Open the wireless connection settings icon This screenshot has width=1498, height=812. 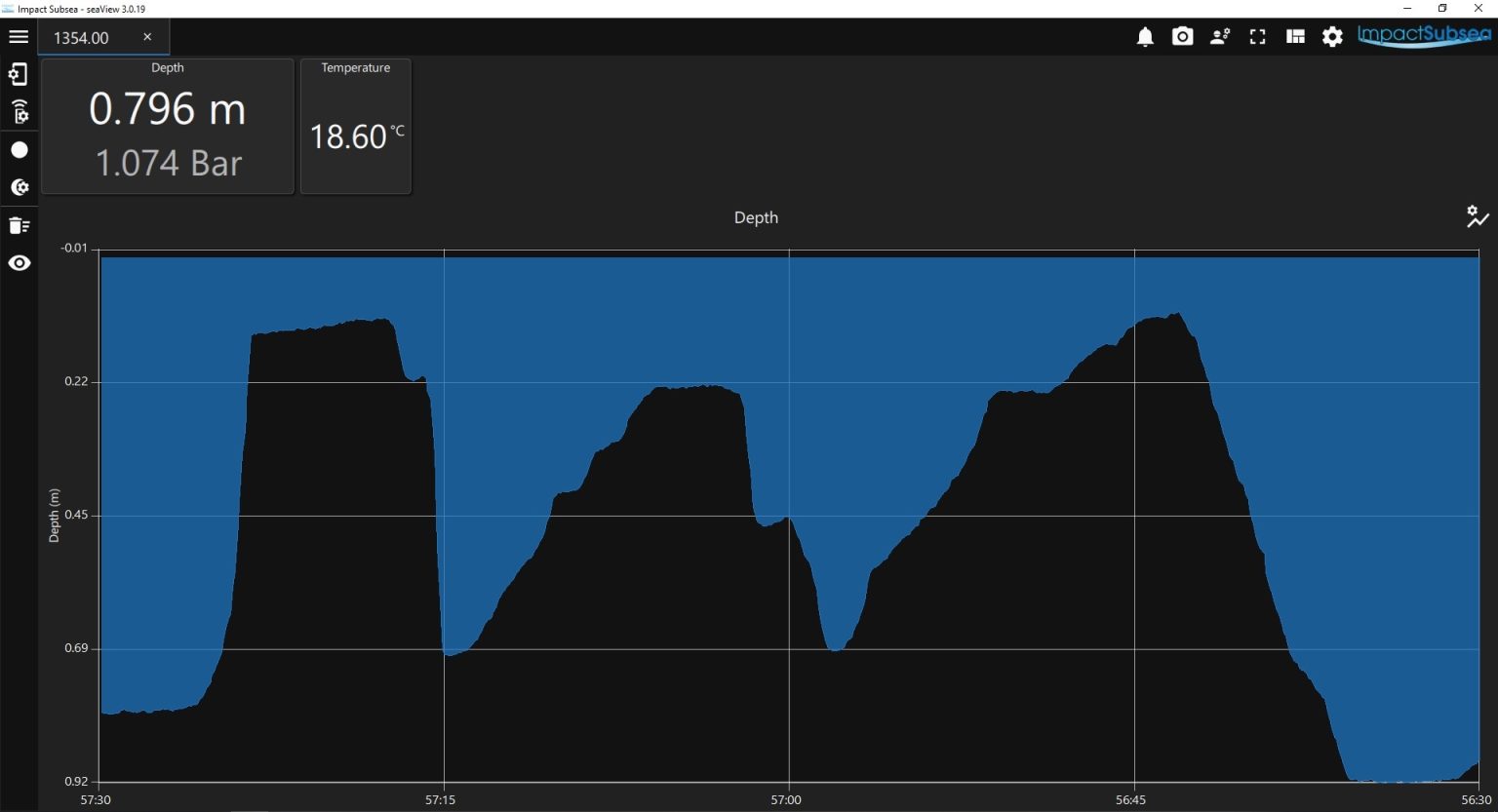tap(19, 111)
